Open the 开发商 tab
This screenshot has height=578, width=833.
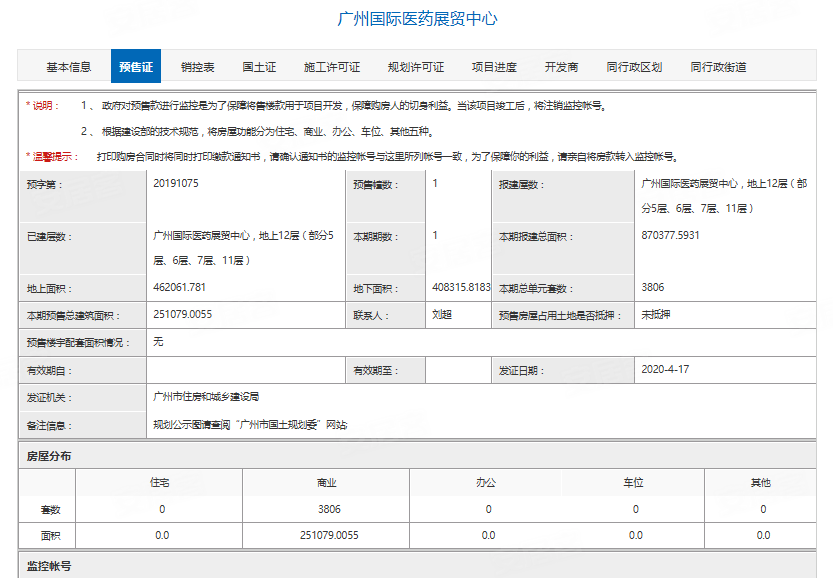pos(561,67)
